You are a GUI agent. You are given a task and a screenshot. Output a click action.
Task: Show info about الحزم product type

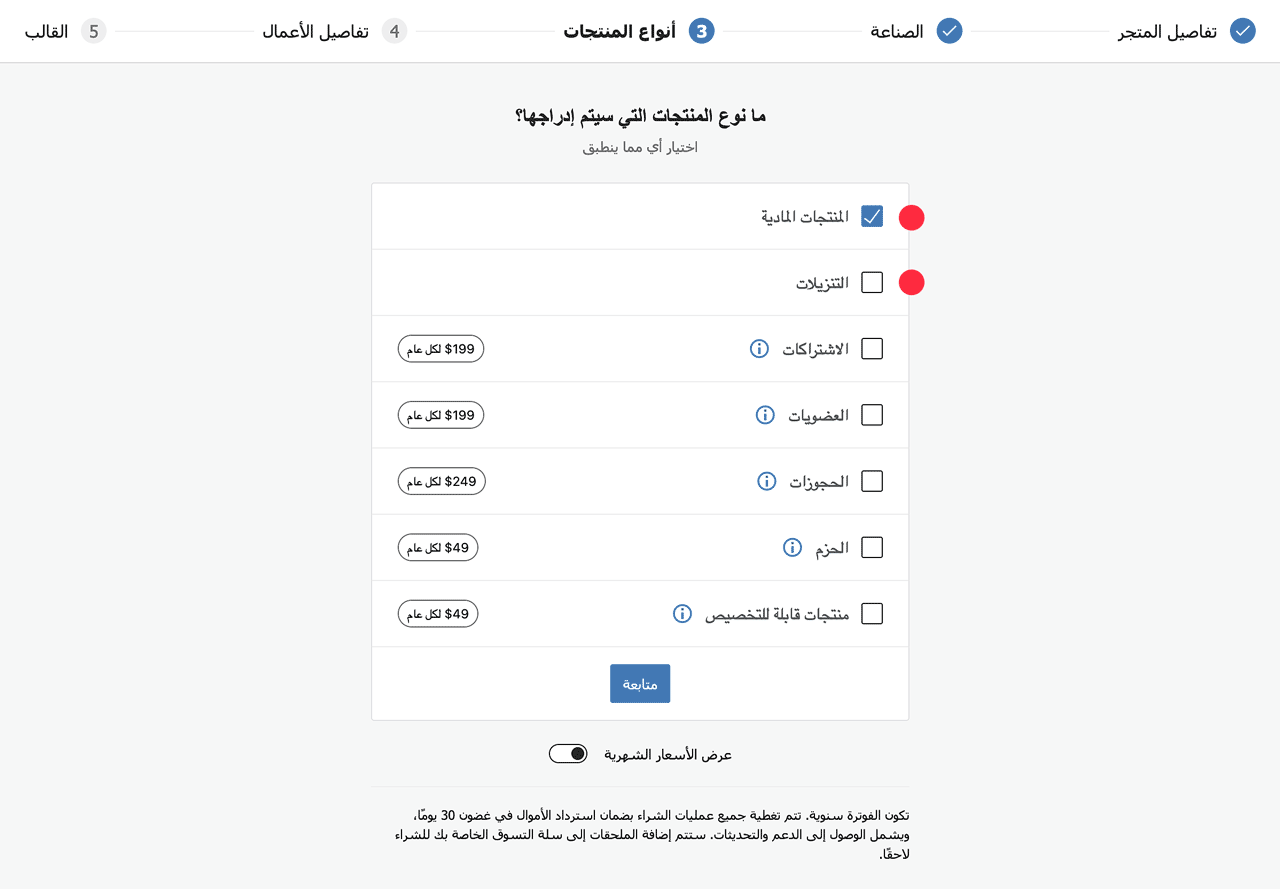point(792,547)
